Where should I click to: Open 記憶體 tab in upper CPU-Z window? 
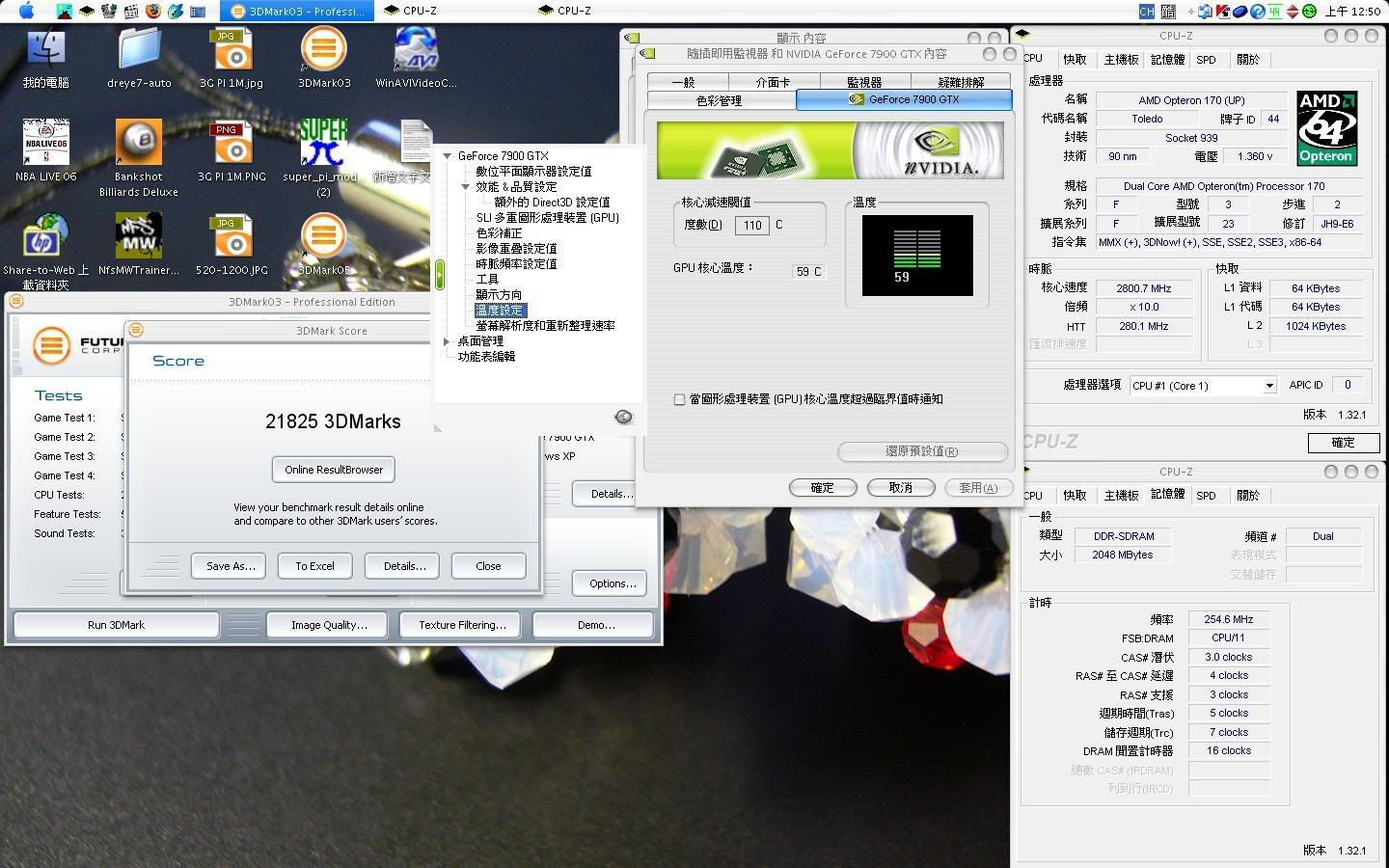click(x=1167, y=60)
